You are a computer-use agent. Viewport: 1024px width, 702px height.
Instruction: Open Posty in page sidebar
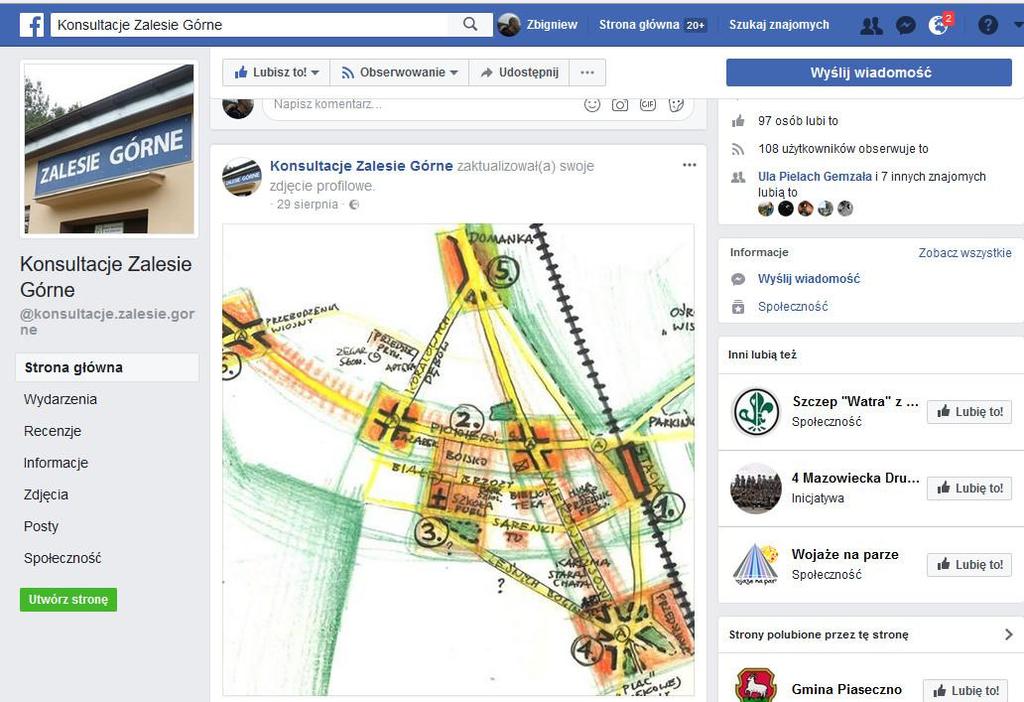[41, 526]
